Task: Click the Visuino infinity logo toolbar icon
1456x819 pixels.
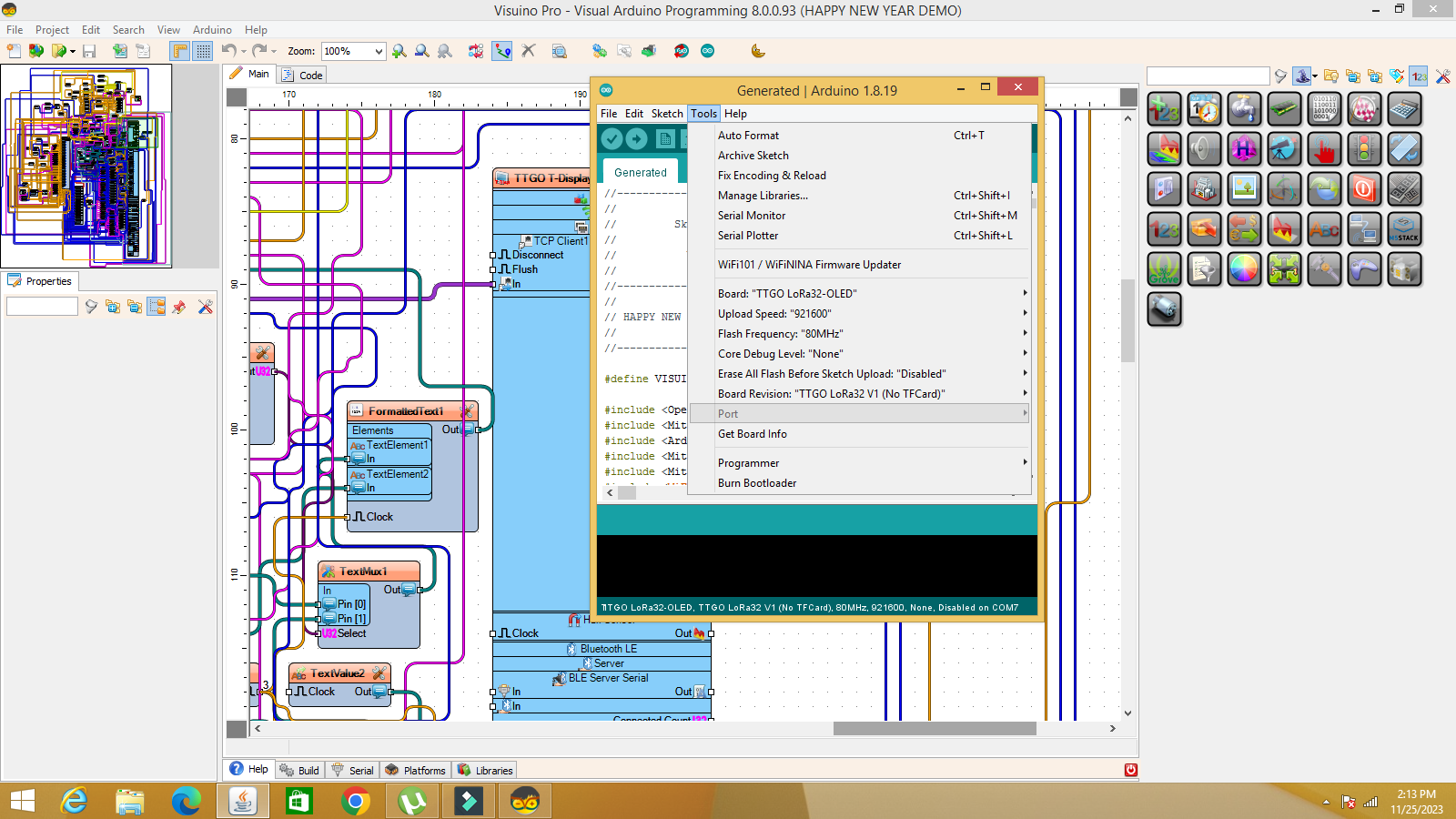Action: [x=708, y=51]
